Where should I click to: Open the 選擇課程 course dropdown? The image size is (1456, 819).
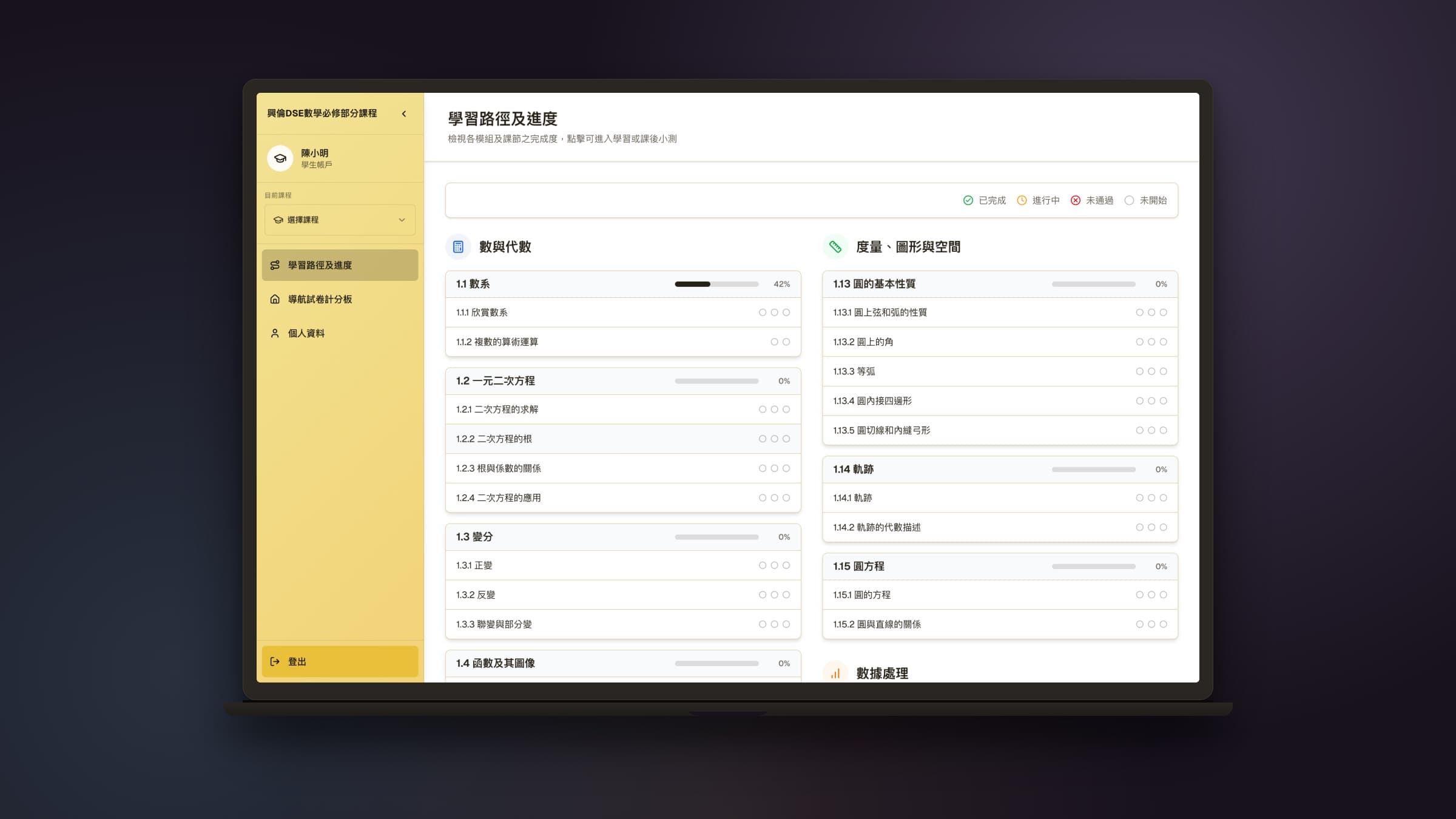pos(340,220)
